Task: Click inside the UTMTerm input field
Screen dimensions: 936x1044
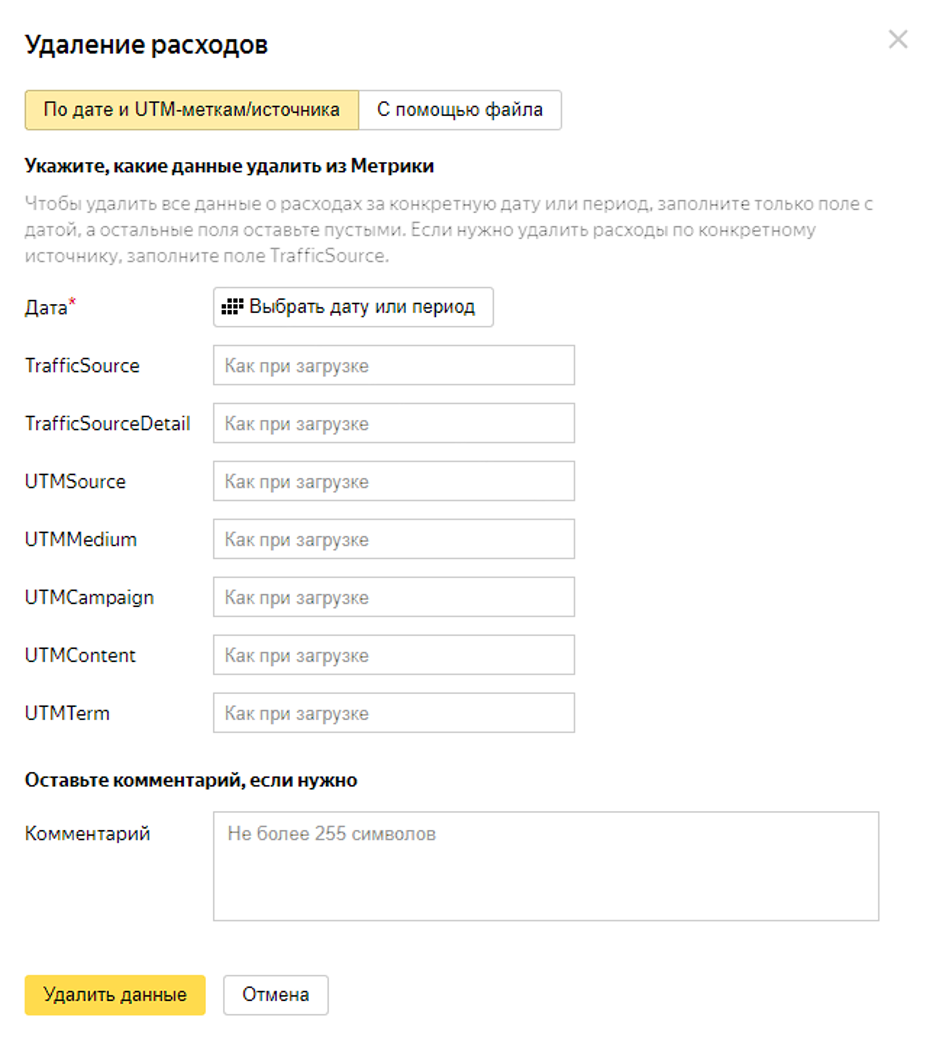Action: [x=394, y=714]
